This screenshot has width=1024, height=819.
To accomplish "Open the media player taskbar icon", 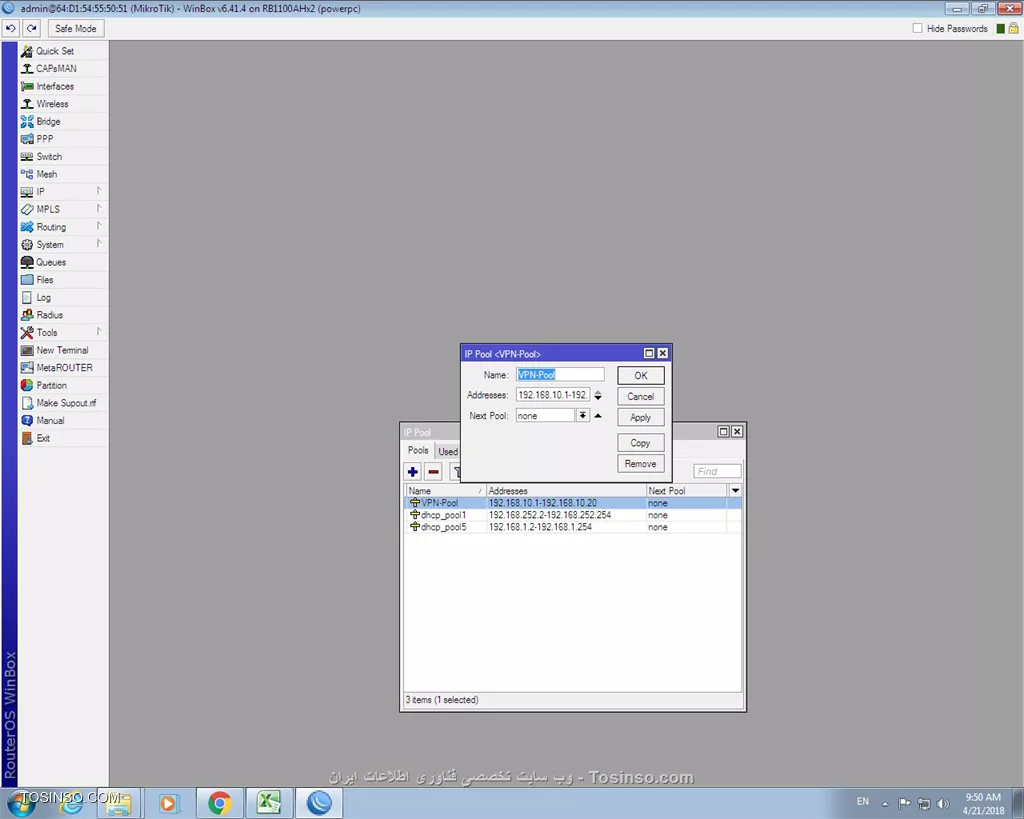I will pos(168,803).
